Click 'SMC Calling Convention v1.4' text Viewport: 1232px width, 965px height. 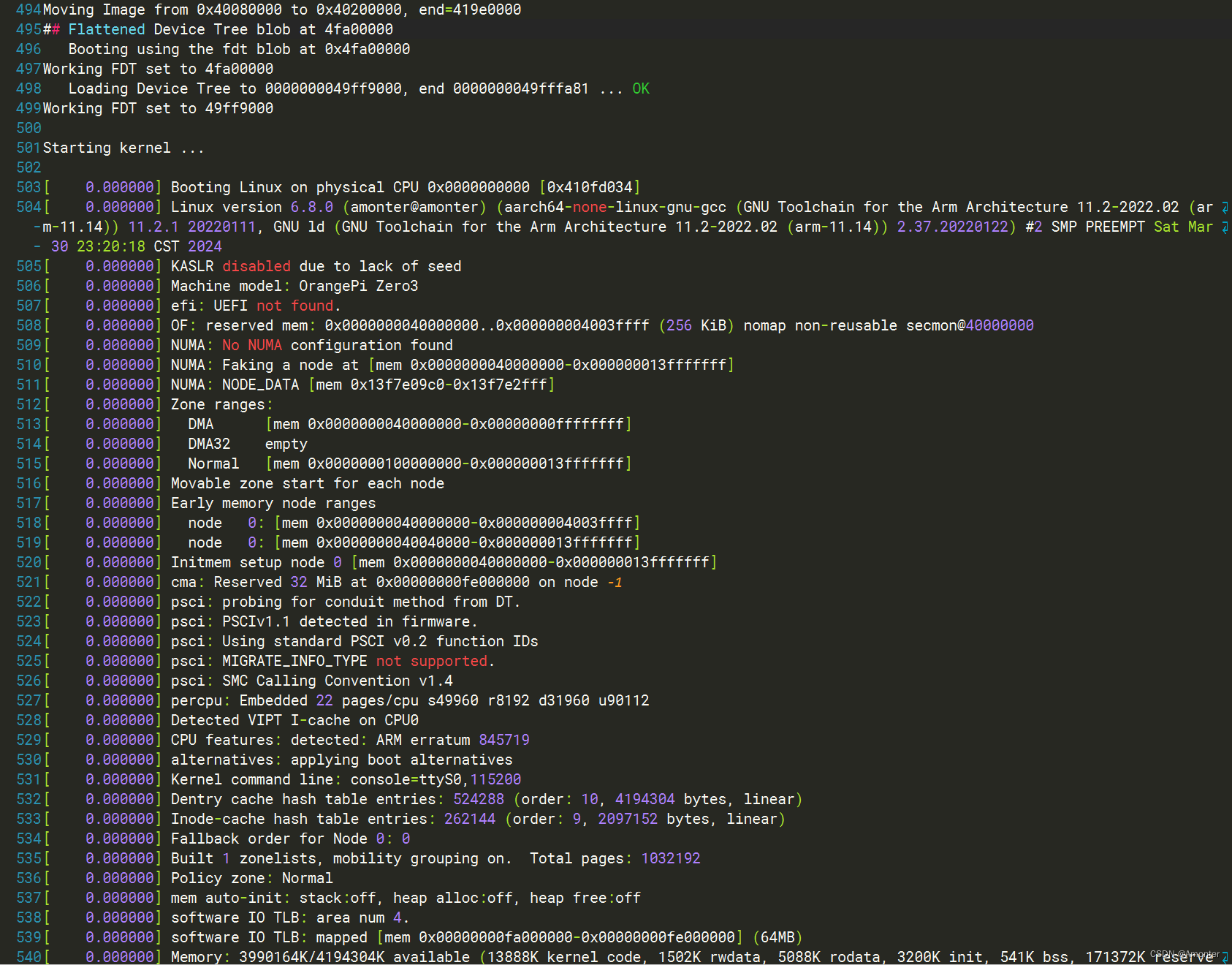click(338, 681)
